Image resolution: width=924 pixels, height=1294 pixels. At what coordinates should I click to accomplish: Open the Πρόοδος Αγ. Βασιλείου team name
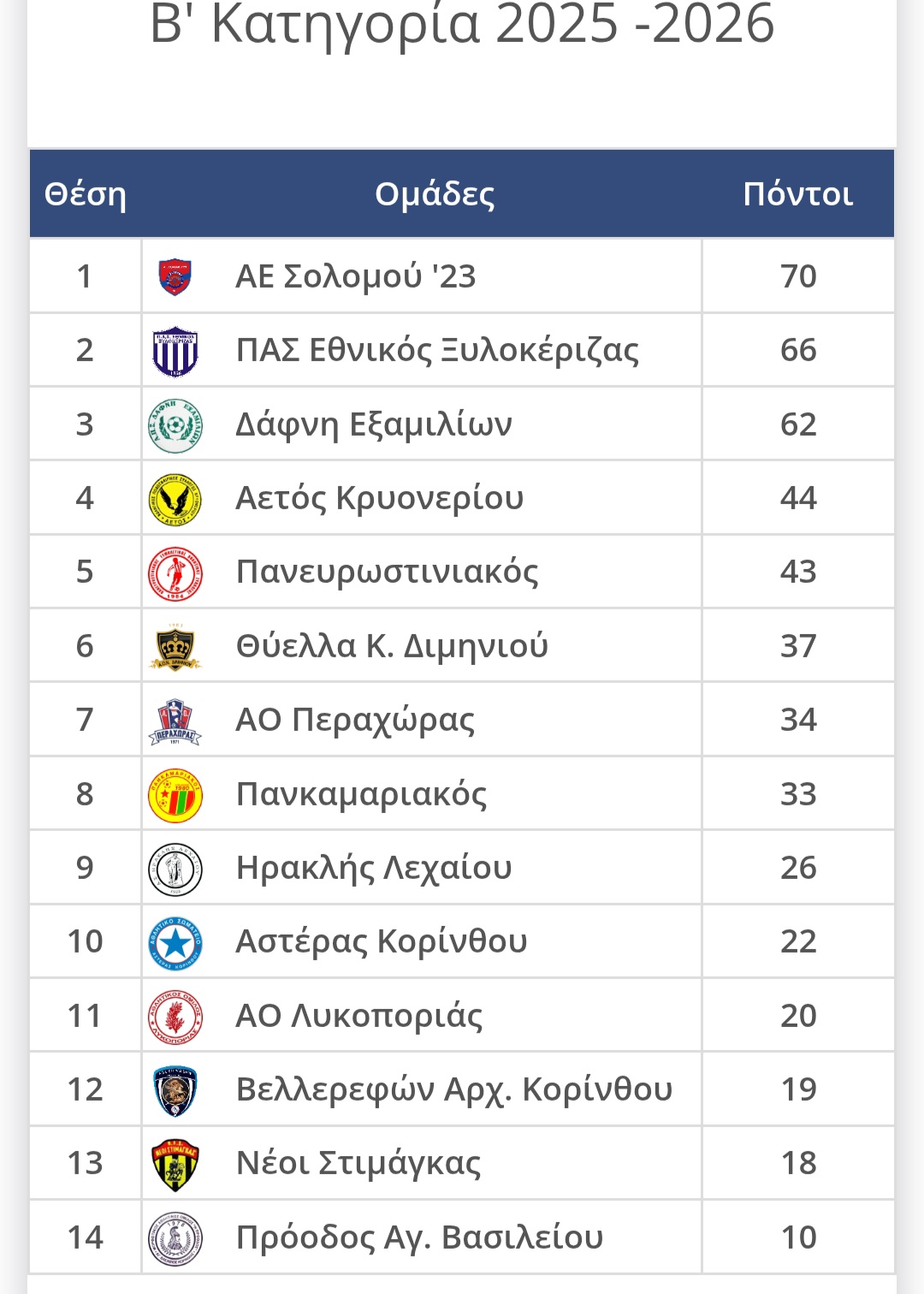(x=419, y=1238)
